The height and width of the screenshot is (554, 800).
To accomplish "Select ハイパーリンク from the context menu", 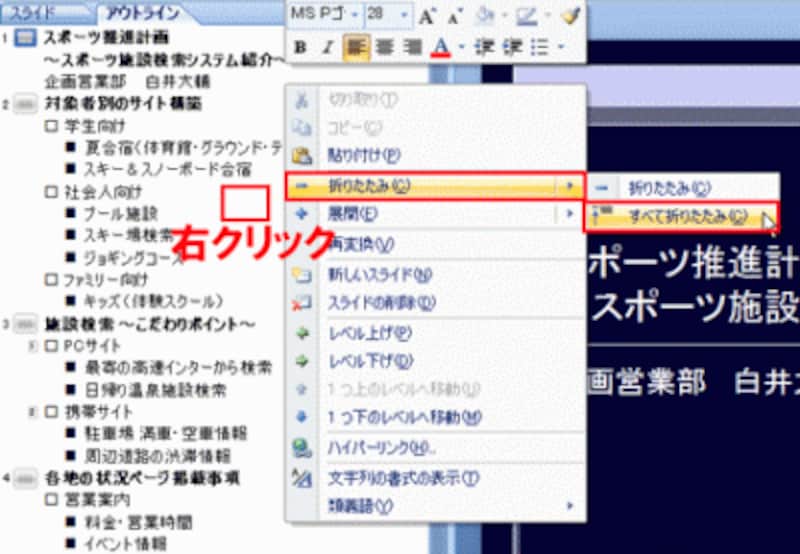I will (x=436, y=448).
